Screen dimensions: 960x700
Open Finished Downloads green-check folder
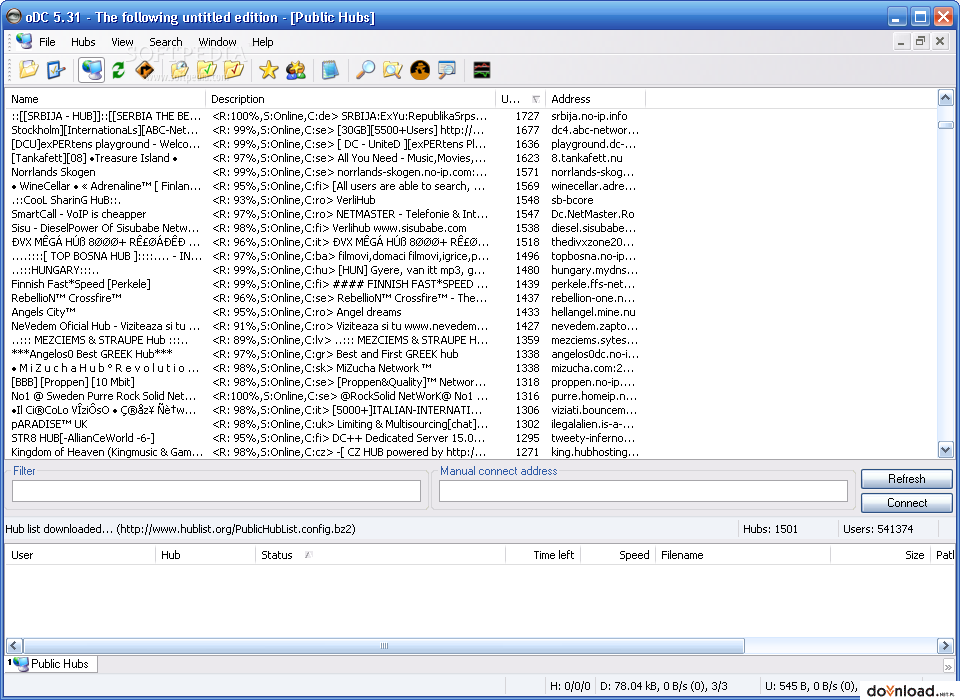point(206,70)
